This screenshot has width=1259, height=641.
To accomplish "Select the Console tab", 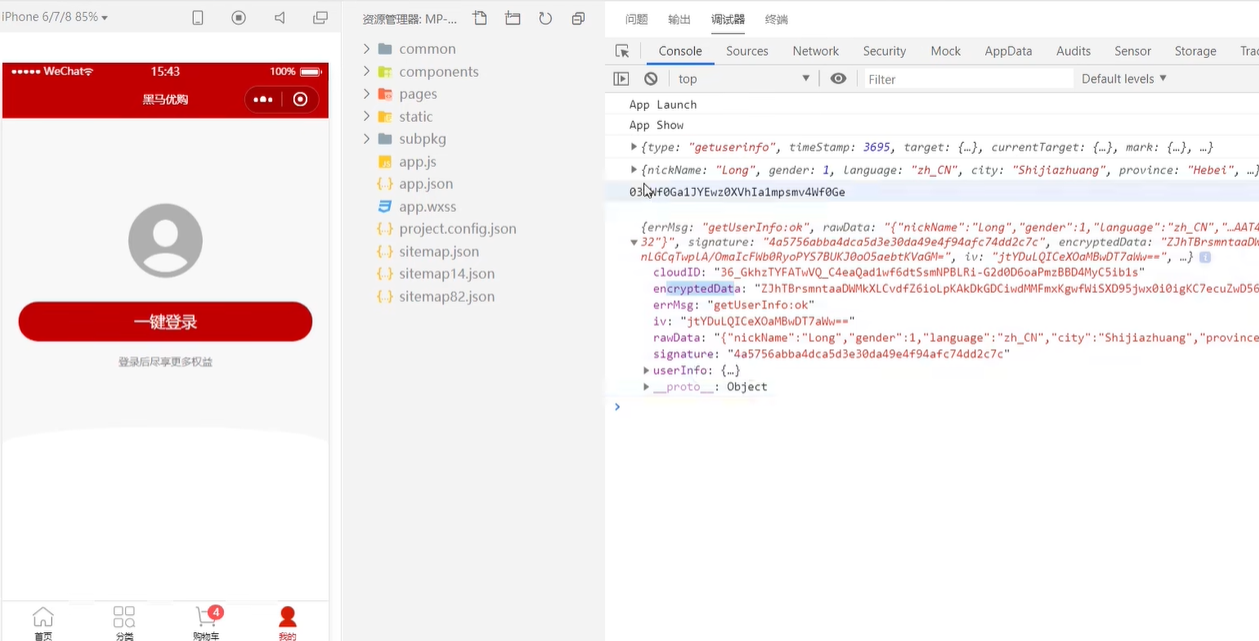I will tap(680, 51).
